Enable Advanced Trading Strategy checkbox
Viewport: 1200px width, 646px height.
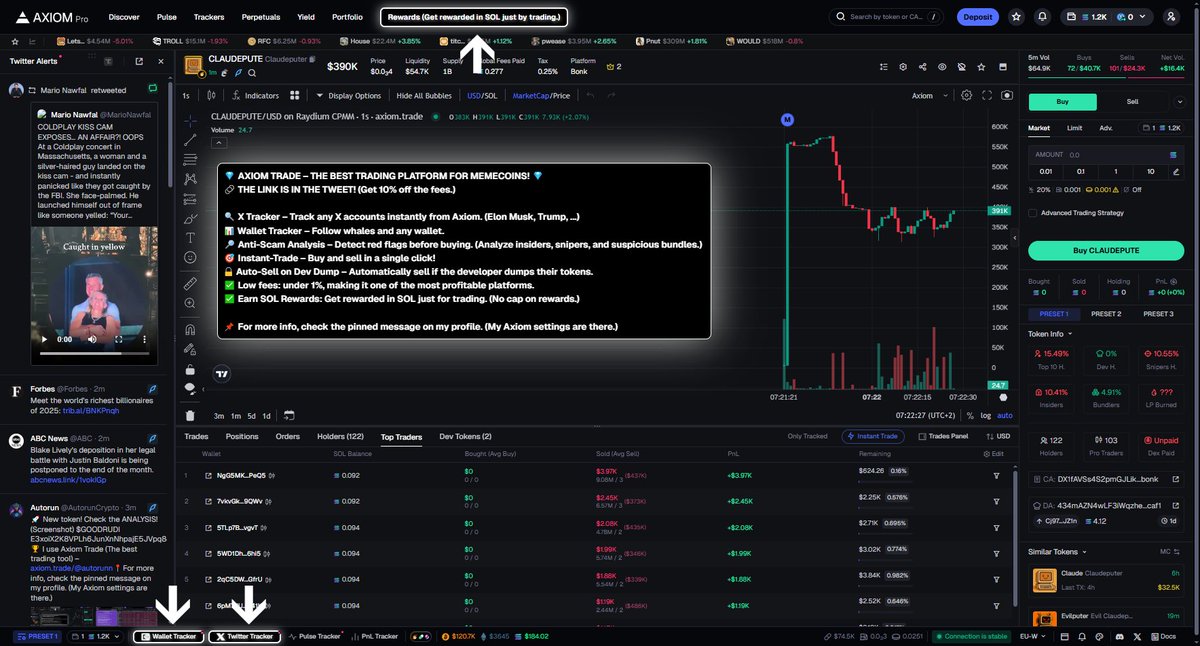1033,212
